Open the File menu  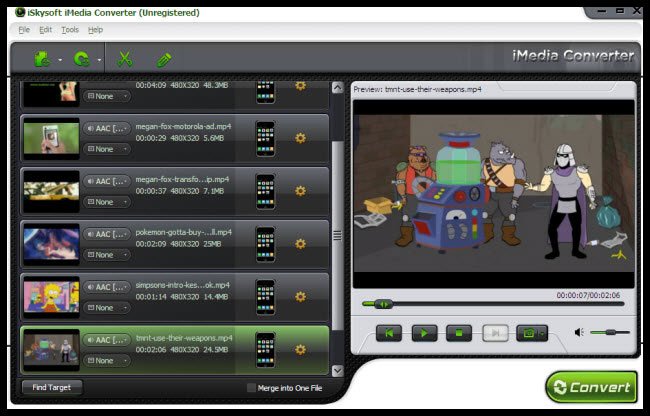point(24,30)
